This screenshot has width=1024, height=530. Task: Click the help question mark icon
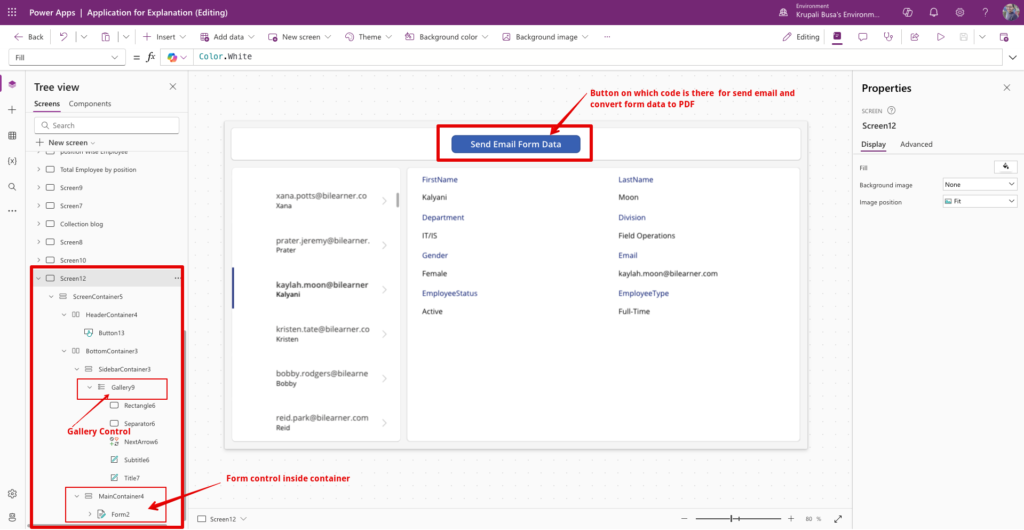coord(985,12)
